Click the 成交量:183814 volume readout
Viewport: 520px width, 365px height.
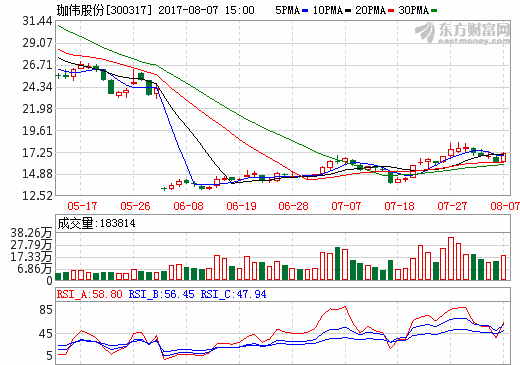coord(96,223)
